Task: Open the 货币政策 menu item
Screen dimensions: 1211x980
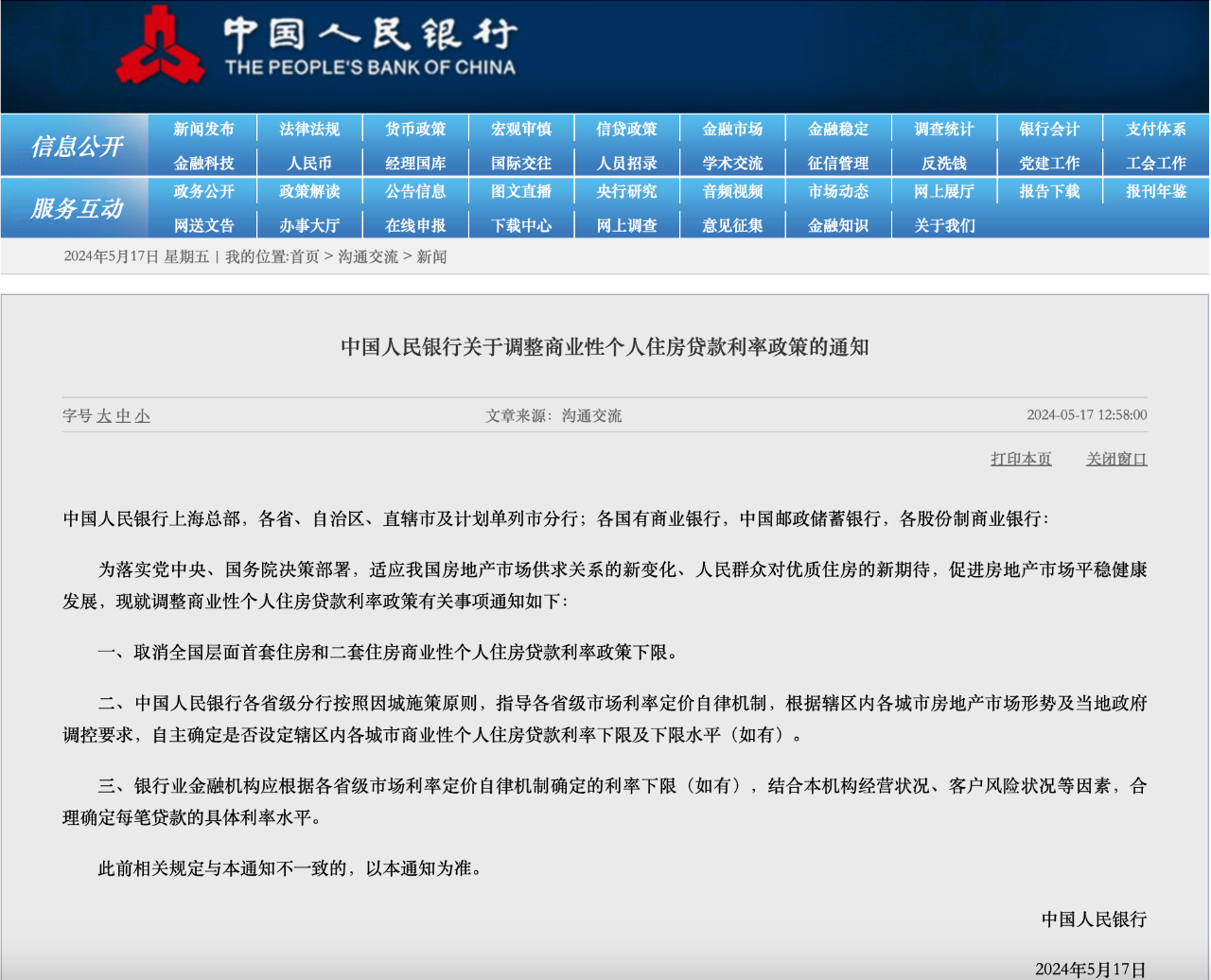Action: (415, 130)
